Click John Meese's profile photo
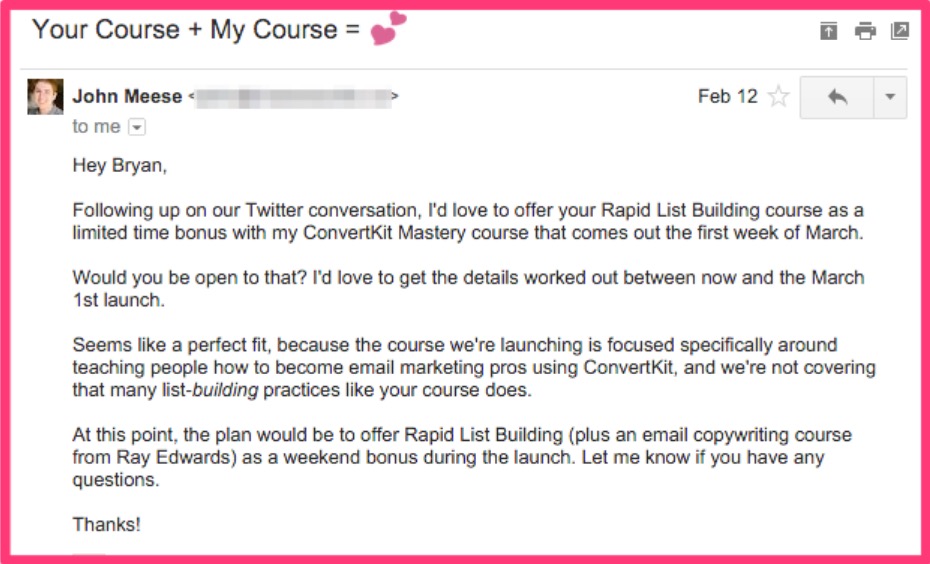The height and width of the screenshot is (564, 930). [45, 96]
